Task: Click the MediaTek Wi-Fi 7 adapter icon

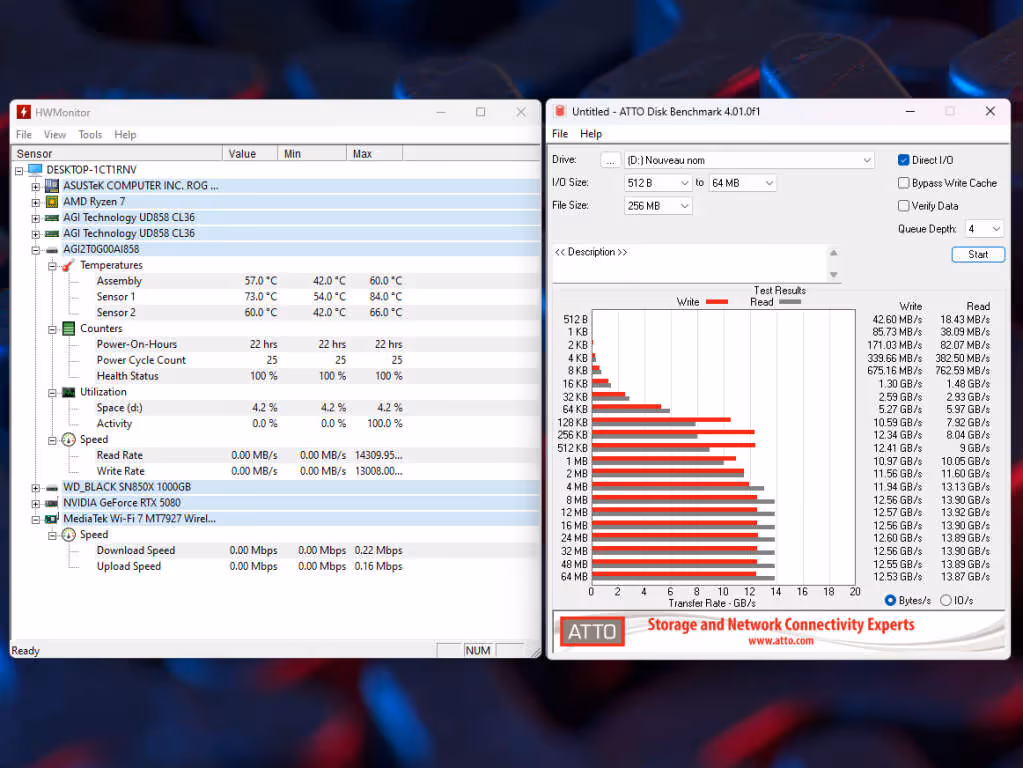Action: tap(52, 519)
